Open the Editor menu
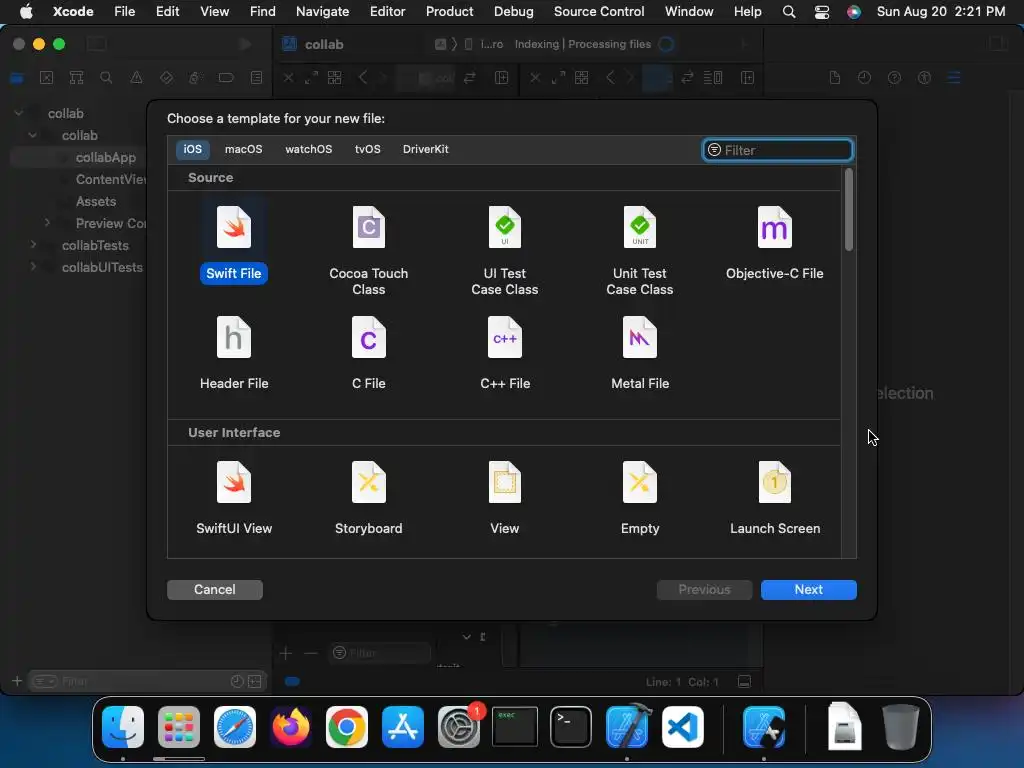1024x768 pixels. 387,11
